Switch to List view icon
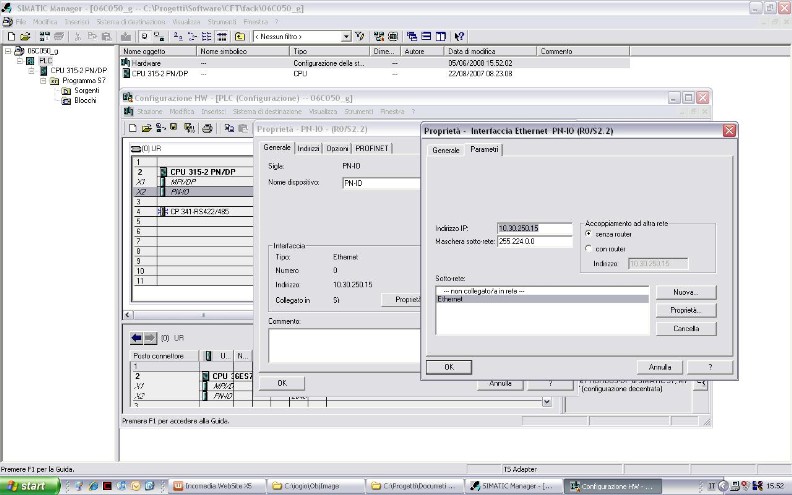The image size is (792, 495). point(207,36)
